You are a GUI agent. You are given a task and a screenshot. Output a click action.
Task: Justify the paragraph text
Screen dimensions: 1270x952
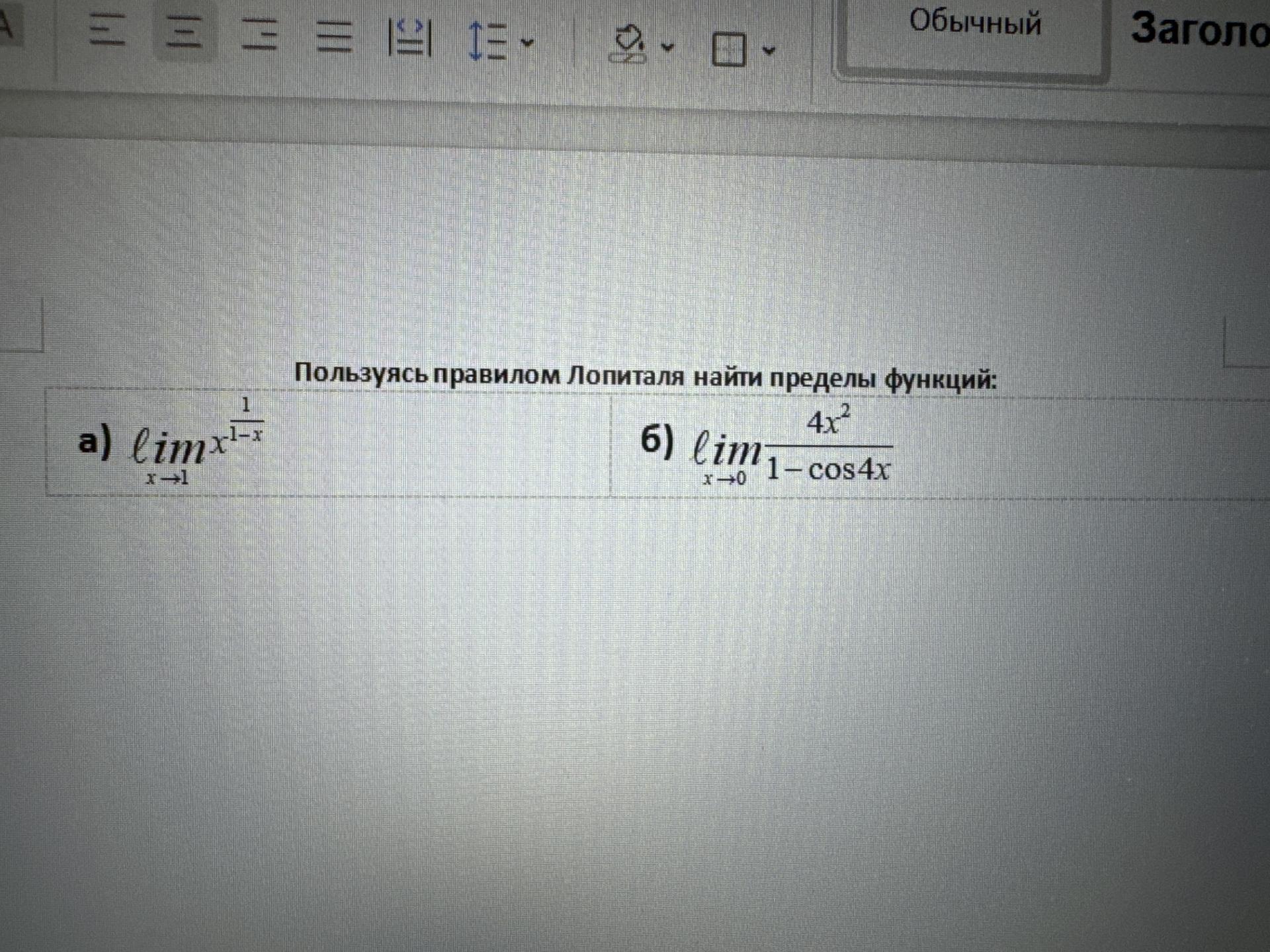(334, 37)
